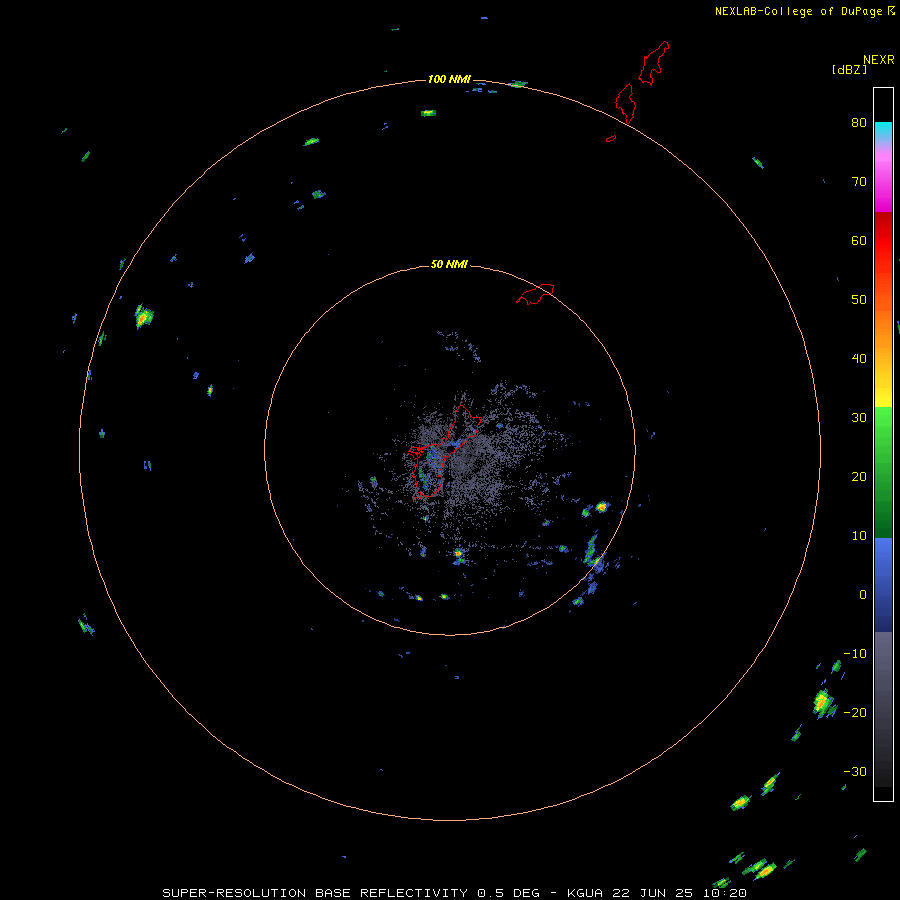This screenshot has height=900, width=900.
Task: Click the -20 value on the dBZ scale
Action: 855,712
